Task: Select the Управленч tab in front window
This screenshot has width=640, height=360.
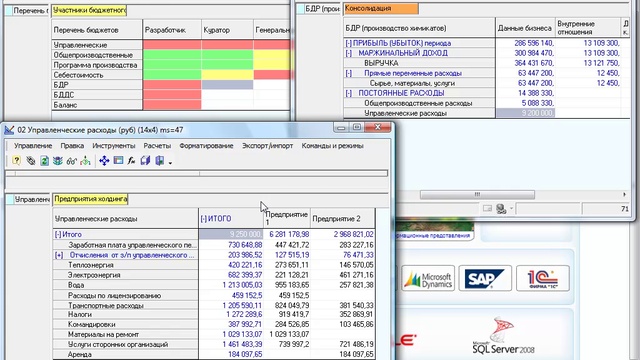Action: 28,199
